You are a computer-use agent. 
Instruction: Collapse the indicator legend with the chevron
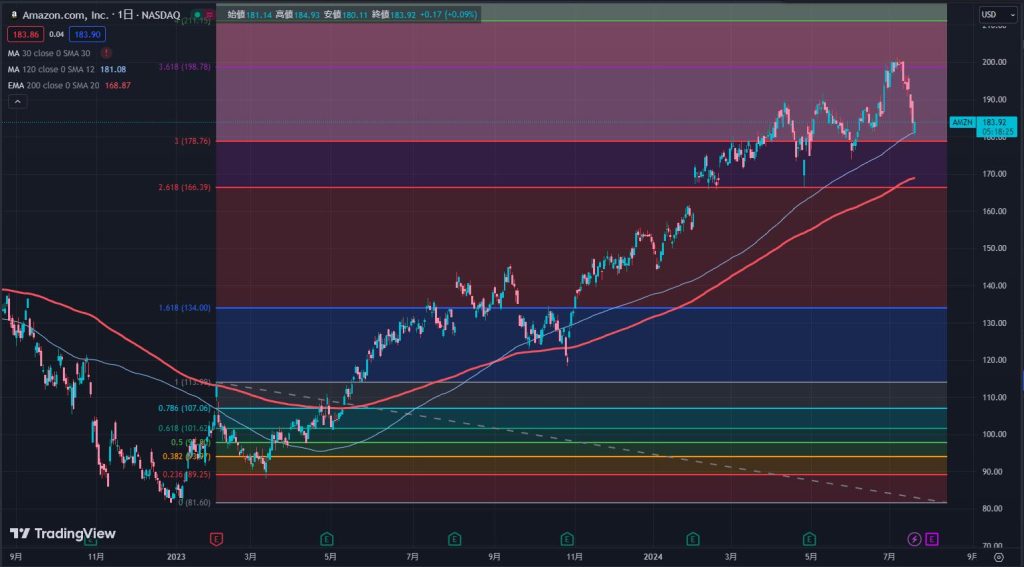pos(18,102)
